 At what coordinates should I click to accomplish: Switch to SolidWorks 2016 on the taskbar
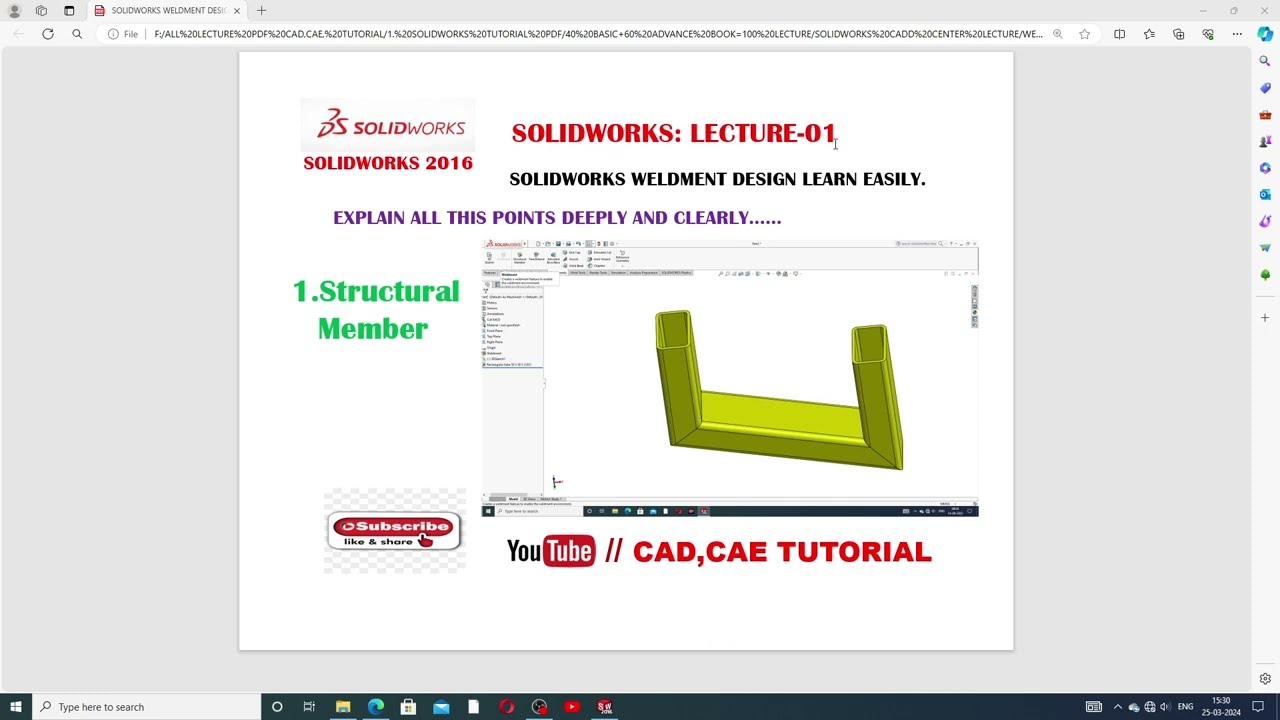tap(604, 707)
